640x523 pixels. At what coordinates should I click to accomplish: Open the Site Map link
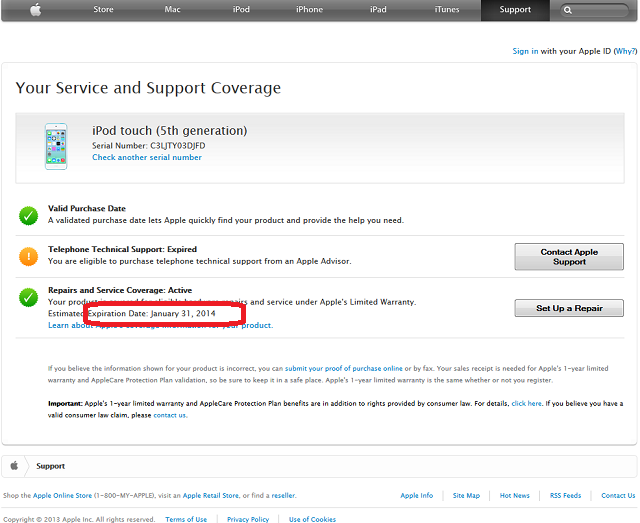point(466,496)
